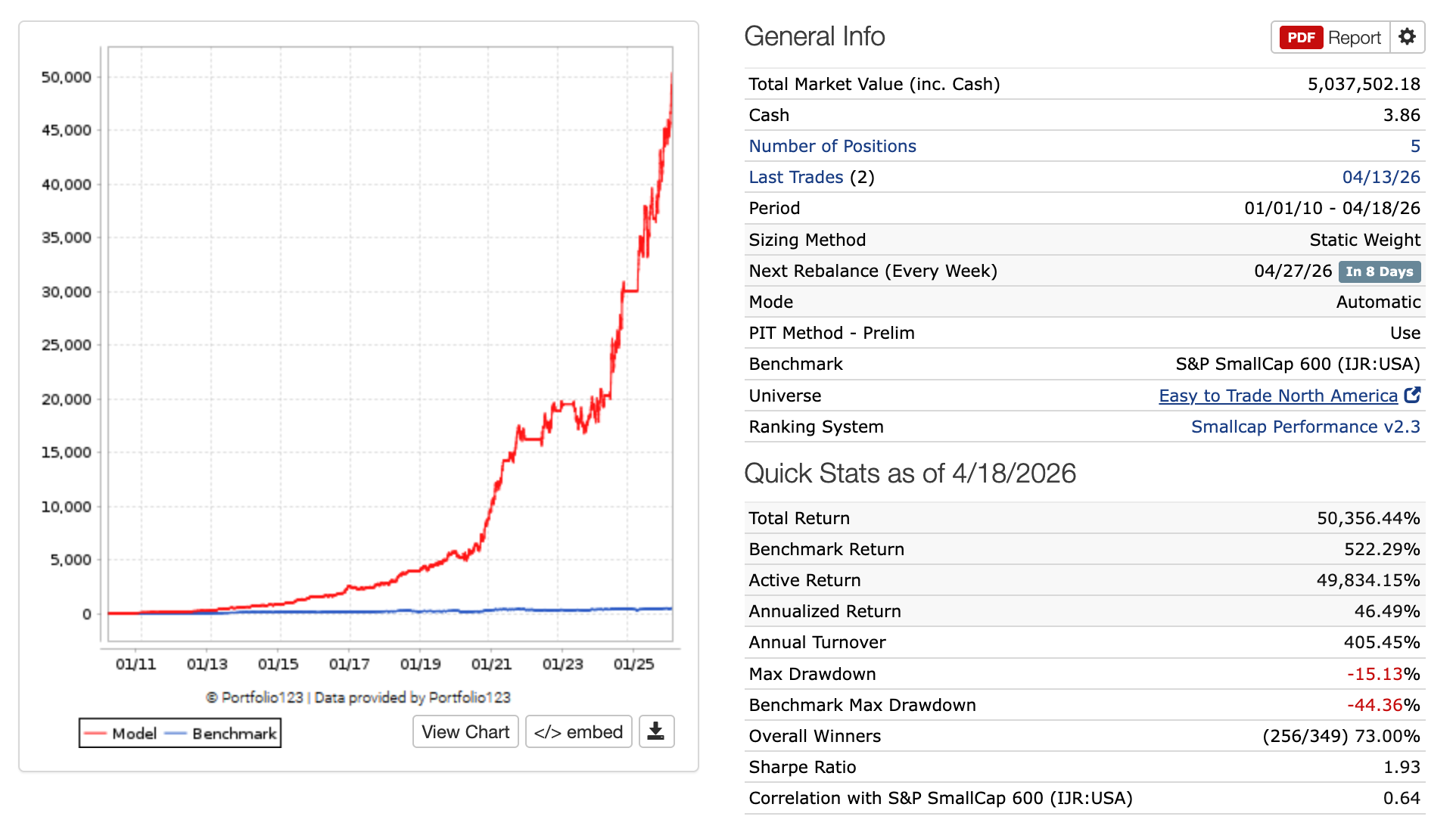Click external link icon next to Universe
The height and width of the screenshot is (832, 1456).
(x=1412, y=395)
